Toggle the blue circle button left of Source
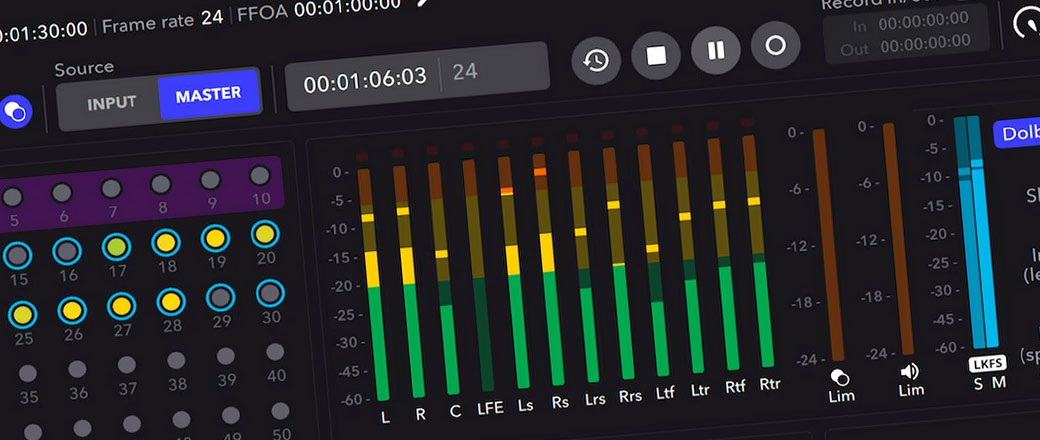 coord(15,111)
